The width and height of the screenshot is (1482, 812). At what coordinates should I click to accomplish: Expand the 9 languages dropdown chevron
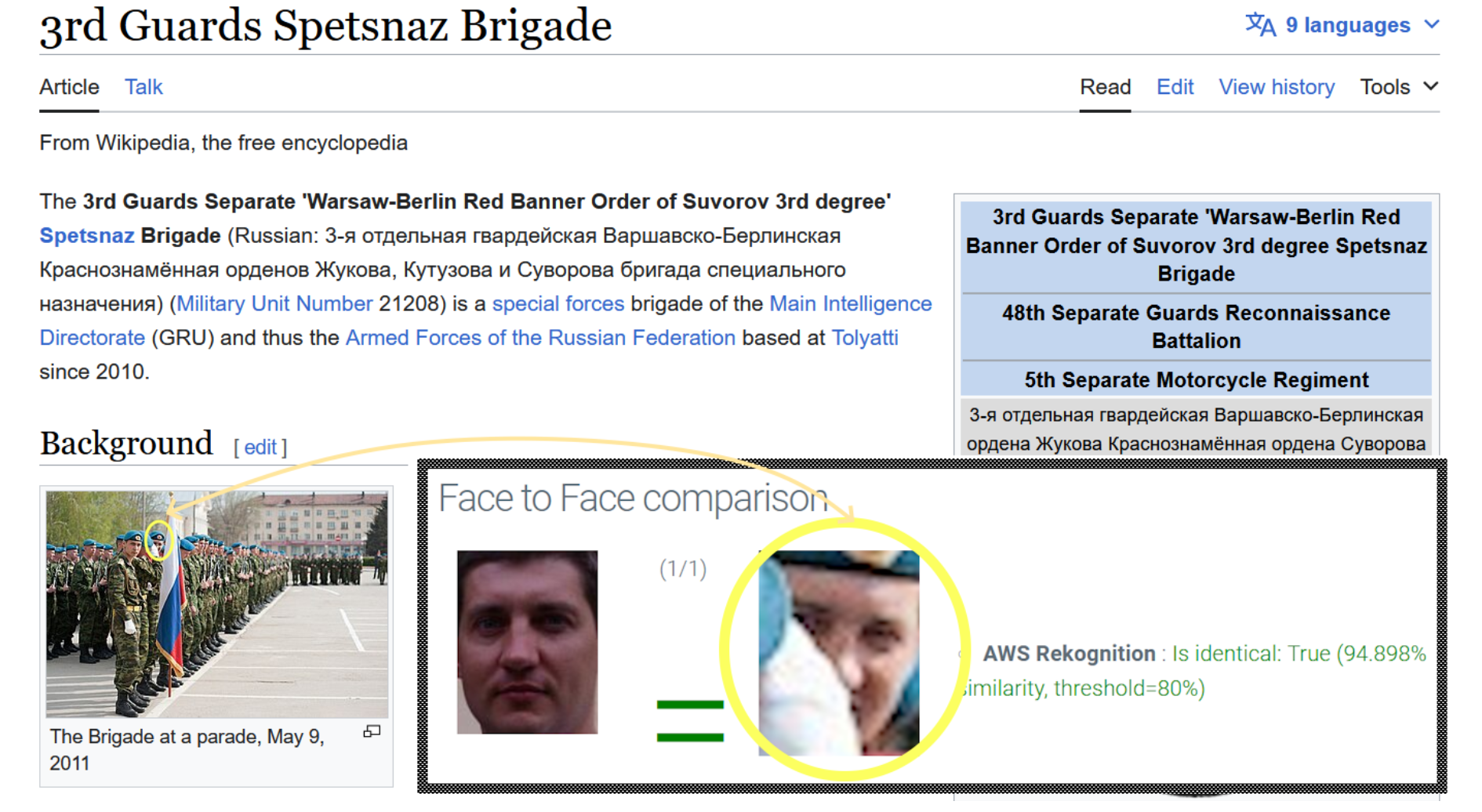[1432, 25]
